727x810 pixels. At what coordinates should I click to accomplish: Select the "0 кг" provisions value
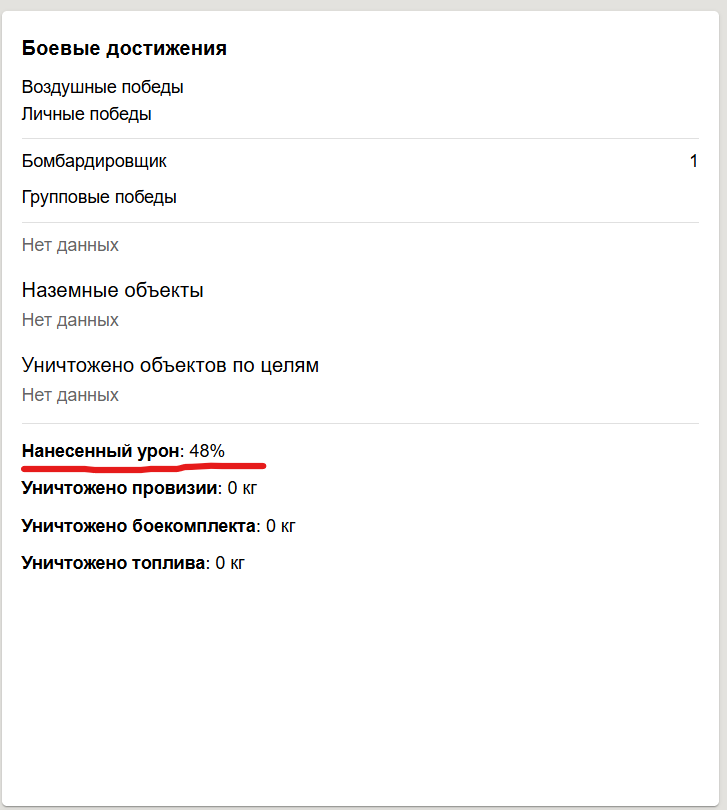[x=244, y=488]
